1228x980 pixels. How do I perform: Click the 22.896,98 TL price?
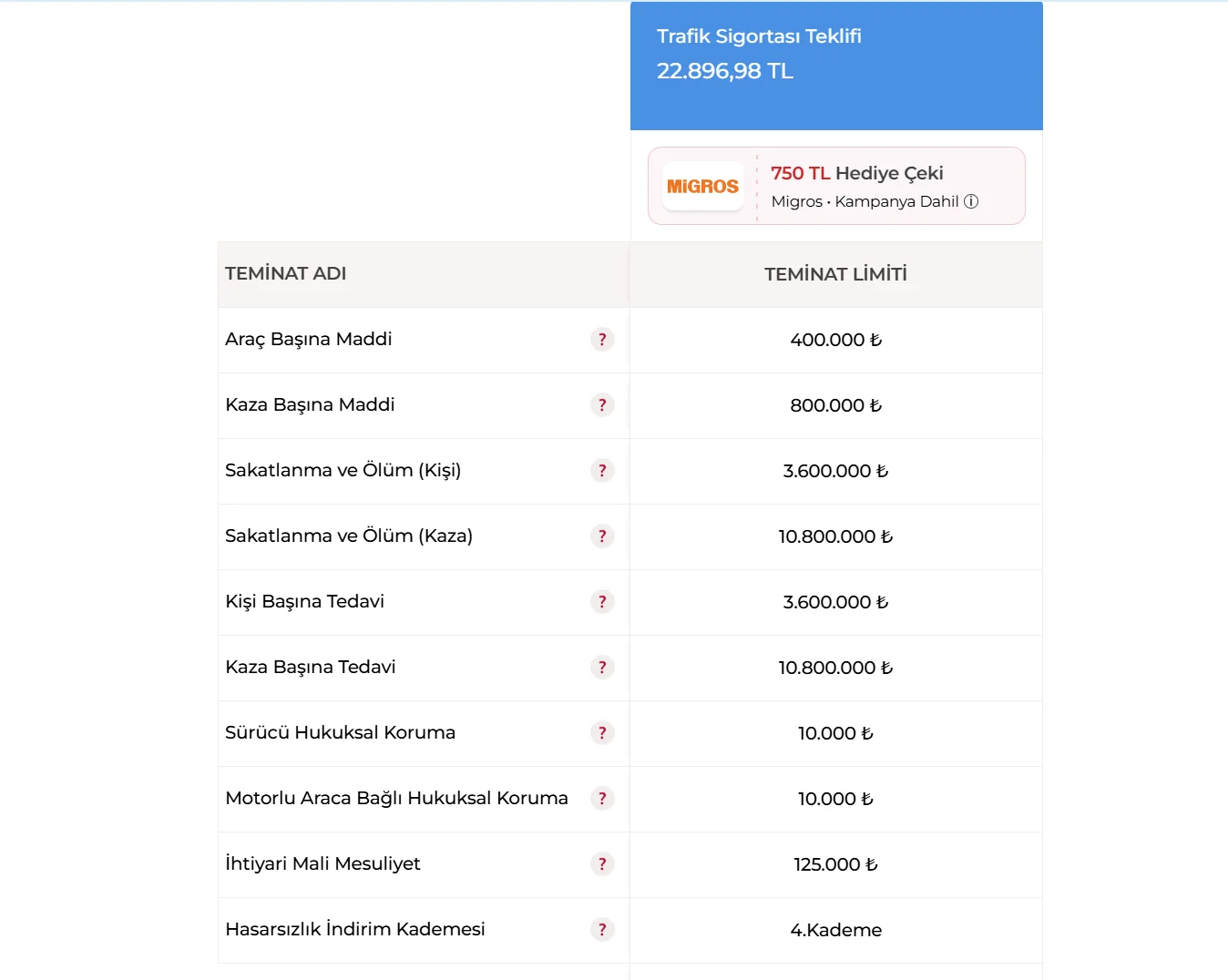(x=725, y=71)
